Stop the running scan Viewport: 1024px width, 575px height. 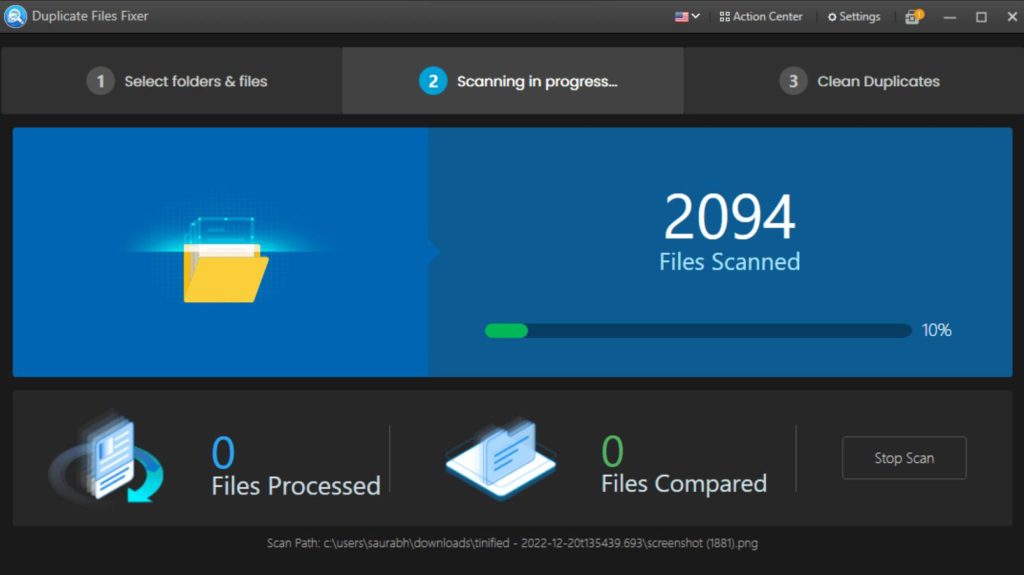[x=904, y=458]
